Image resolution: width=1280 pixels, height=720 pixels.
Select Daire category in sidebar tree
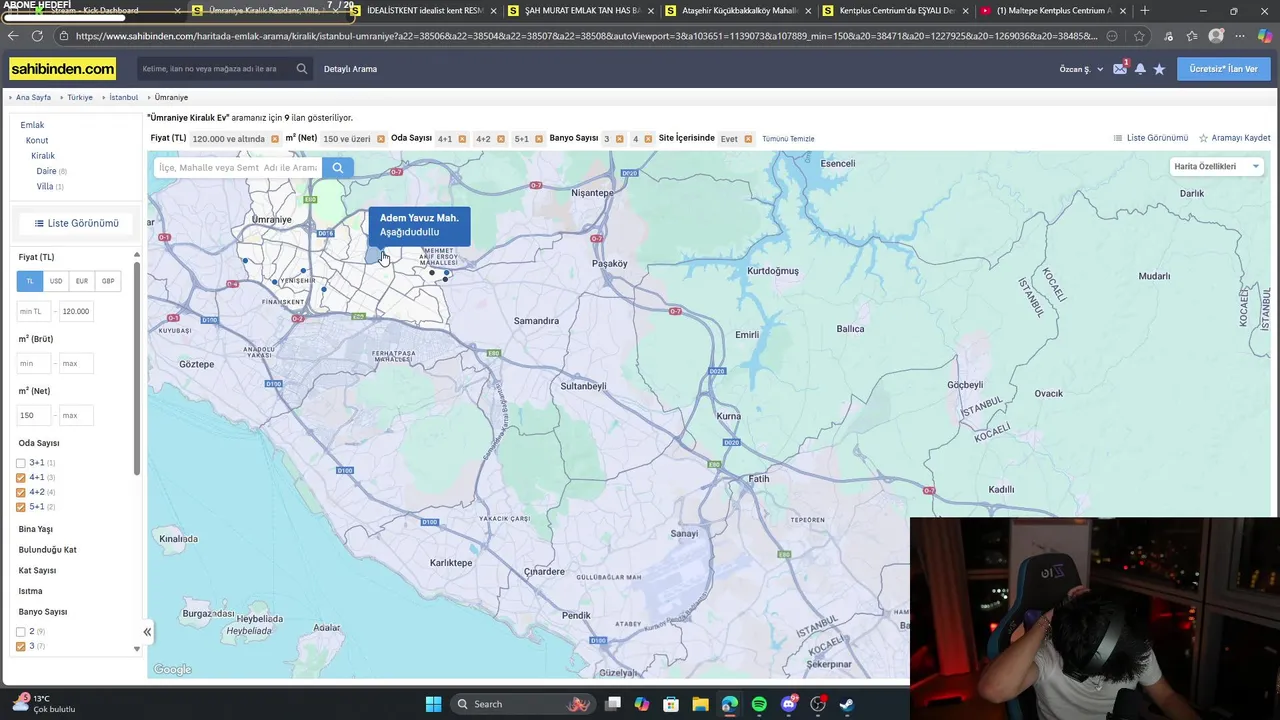click(x=46, y=171)
